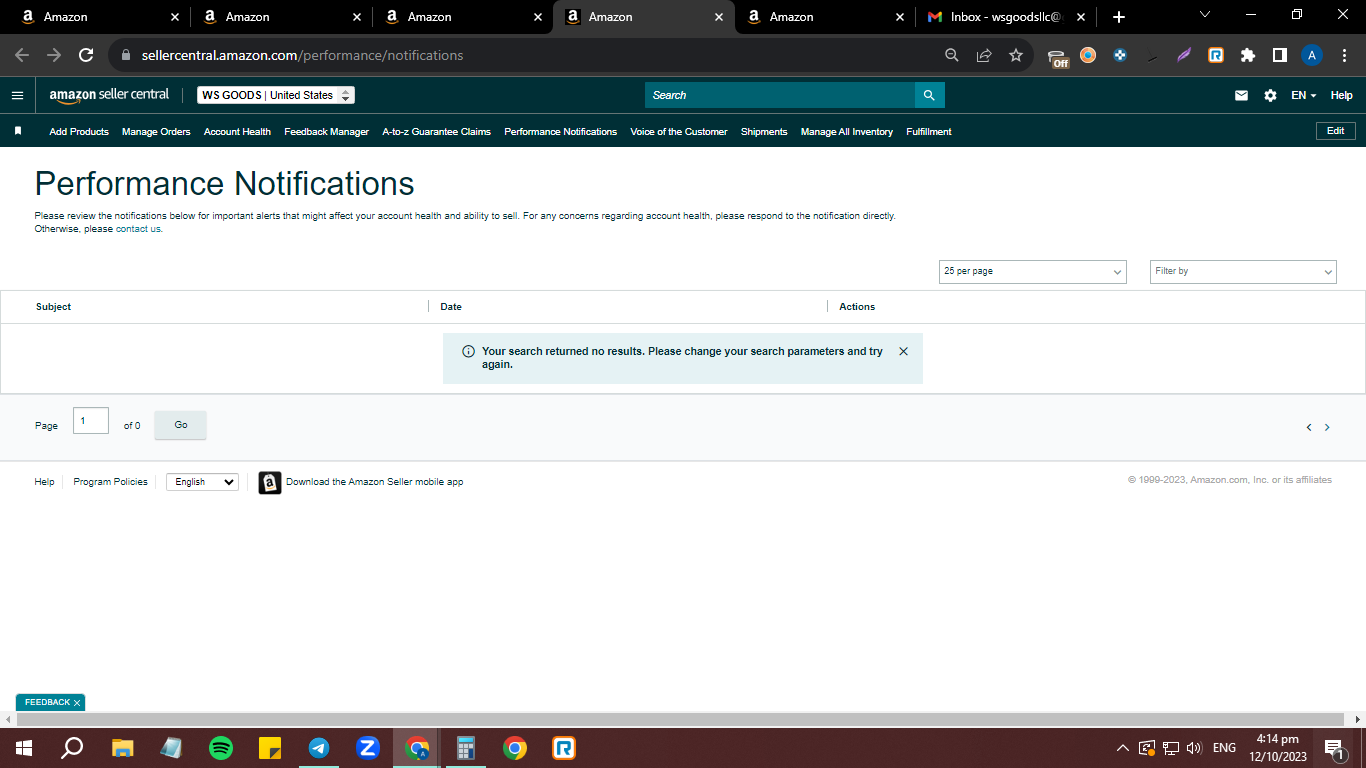Open Fulfillment menu item
This screenshot has height=768, width=1366.
click(929, 131)
